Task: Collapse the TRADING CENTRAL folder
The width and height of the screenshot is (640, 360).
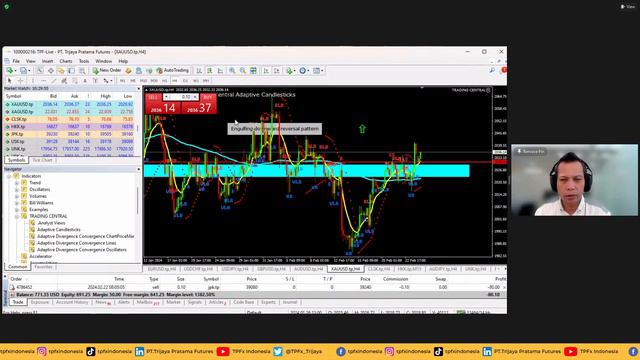Action: pyautogui.click(x=17, y=216)
